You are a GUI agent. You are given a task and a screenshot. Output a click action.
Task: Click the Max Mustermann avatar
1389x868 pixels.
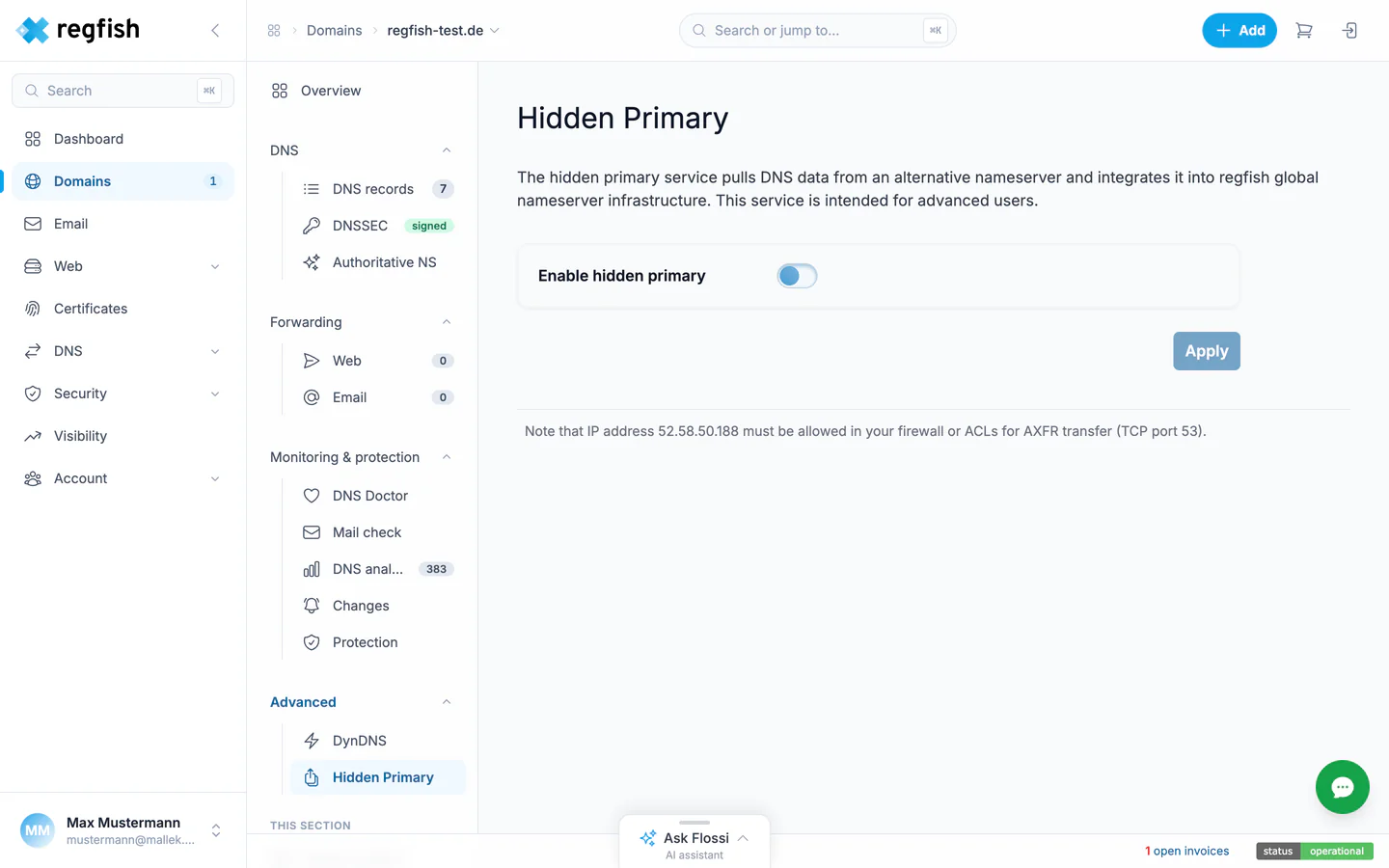click(38, 830)
